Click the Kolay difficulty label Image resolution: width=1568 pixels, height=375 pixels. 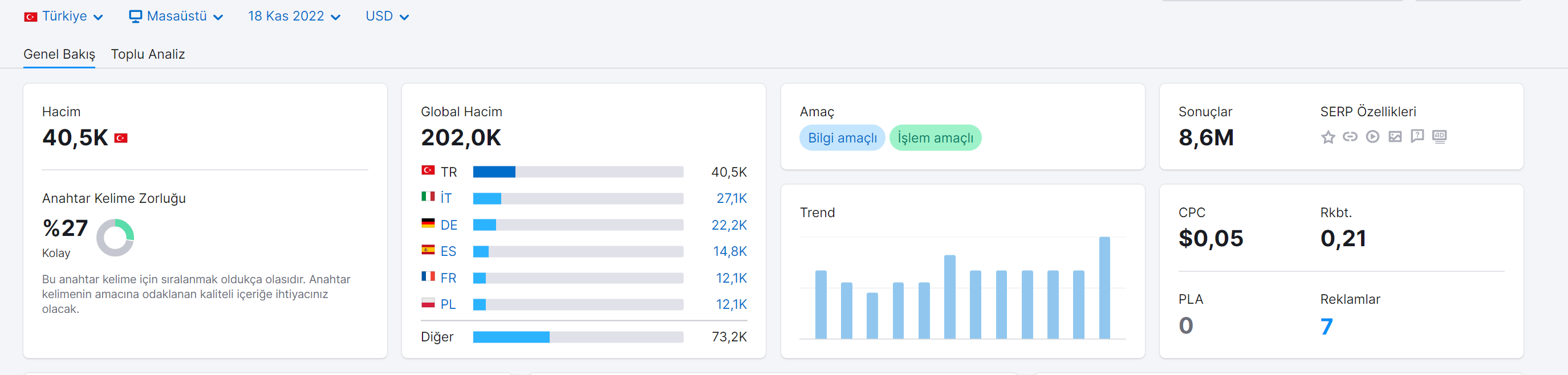(56, 253)
